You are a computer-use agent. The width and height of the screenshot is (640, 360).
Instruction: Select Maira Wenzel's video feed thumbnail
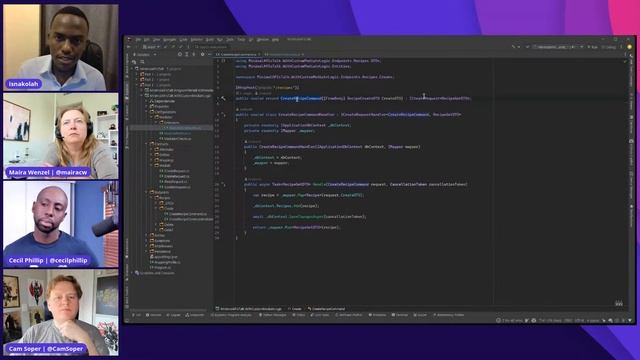click(61, 136)
